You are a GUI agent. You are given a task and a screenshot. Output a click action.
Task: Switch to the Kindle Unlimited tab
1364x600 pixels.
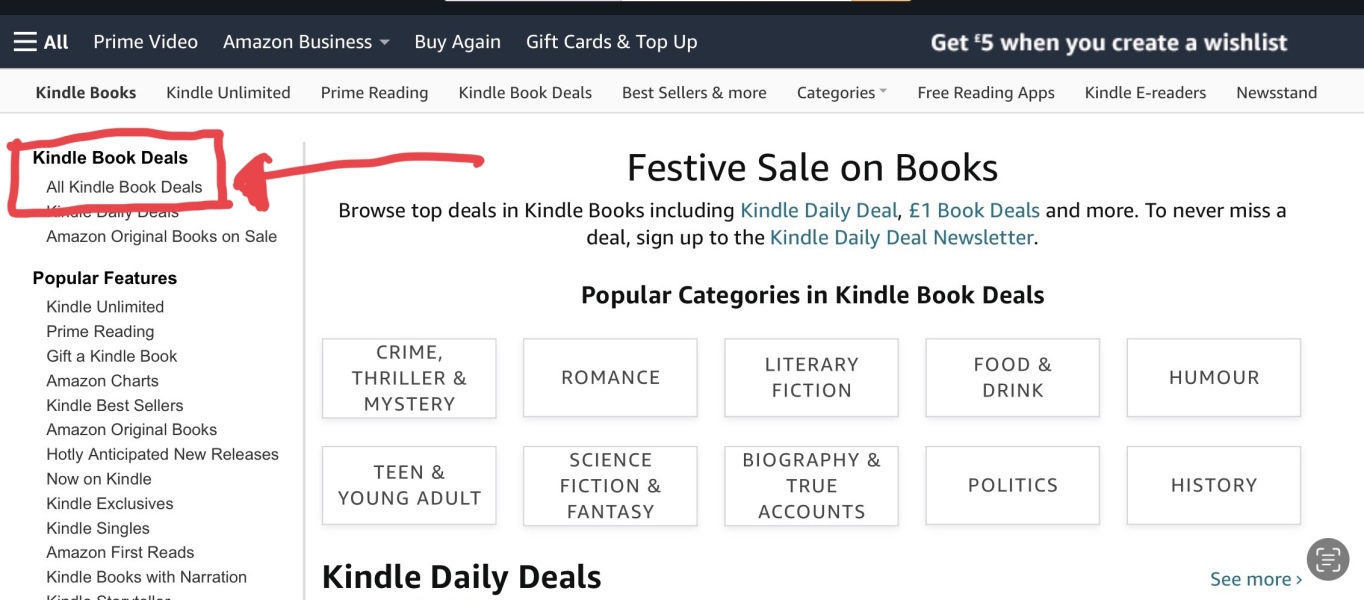228,92
